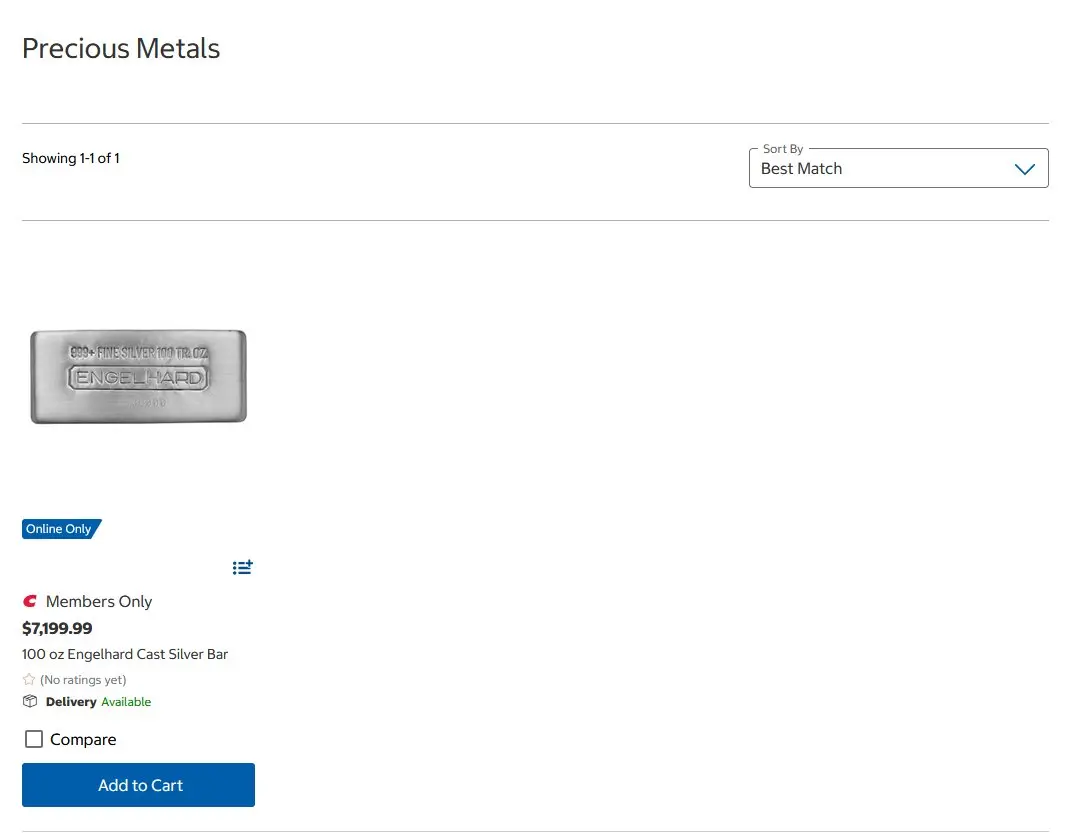Click the (No ratings yet) text
The image size is (1079, 833).
pyautogui.click(x=83, y=680)
